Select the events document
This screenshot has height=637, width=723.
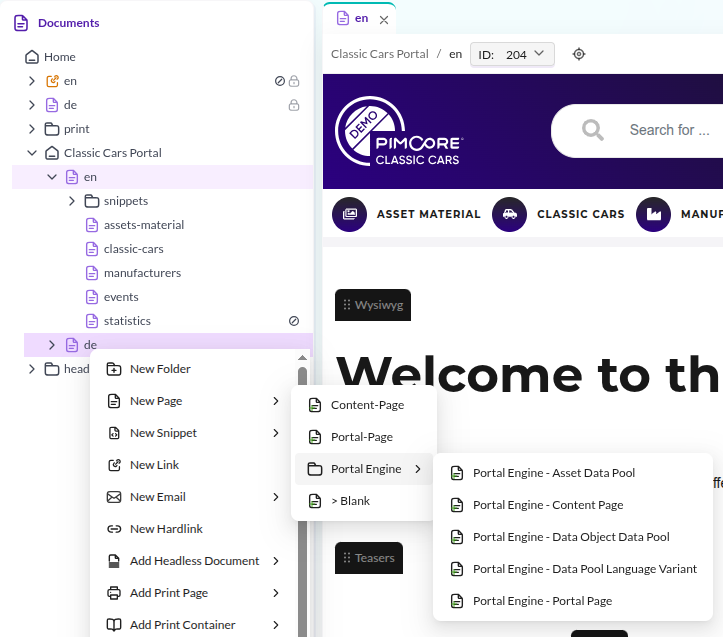click(x=121, y=297)
